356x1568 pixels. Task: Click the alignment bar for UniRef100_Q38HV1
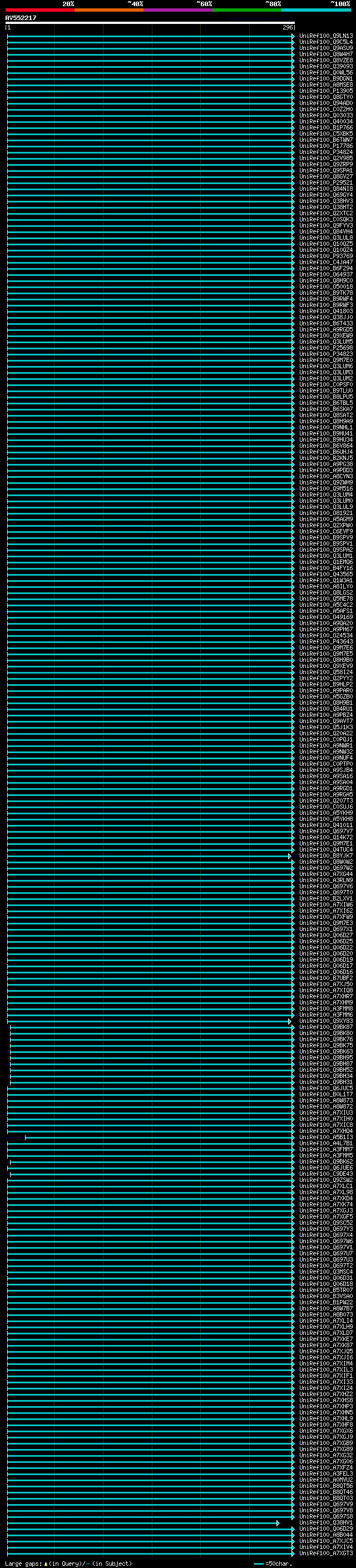click(x=143, y=1523)
